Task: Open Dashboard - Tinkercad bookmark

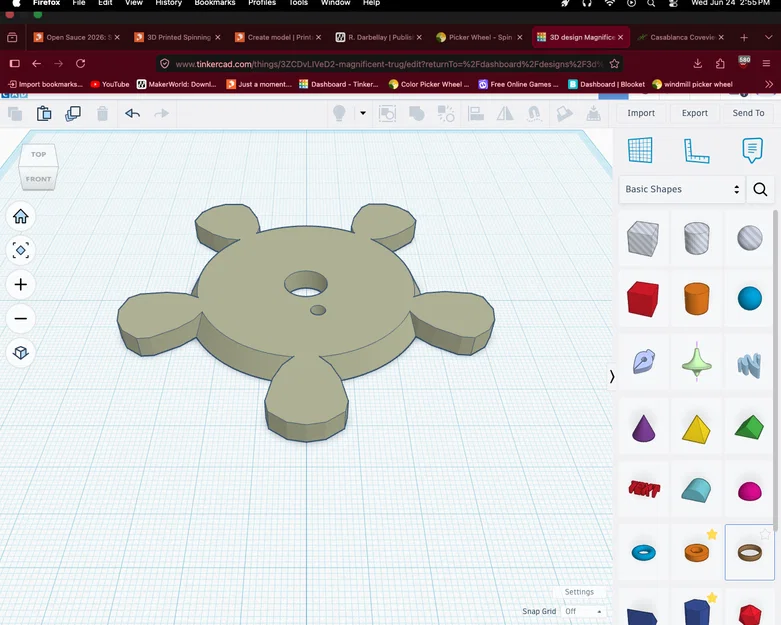Action: click(339, 84)
